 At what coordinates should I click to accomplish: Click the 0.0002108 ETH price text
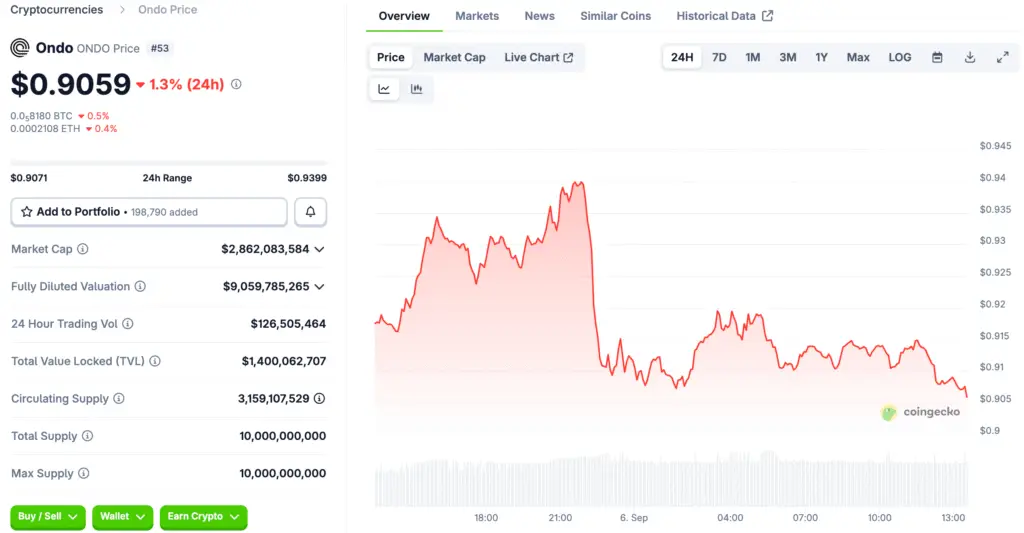click(45, 129)
